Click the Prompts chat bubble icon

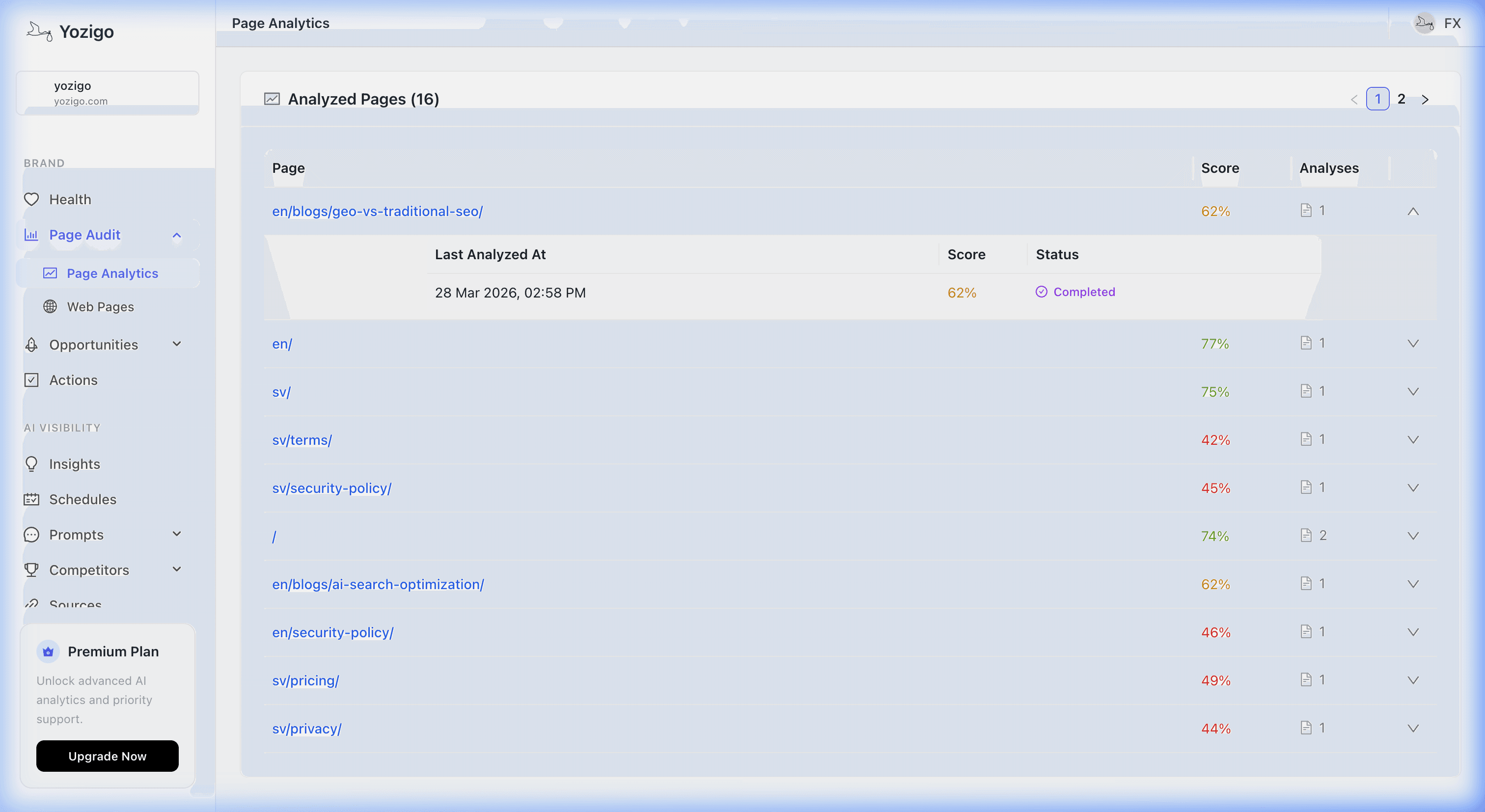[x=32, y=534]
